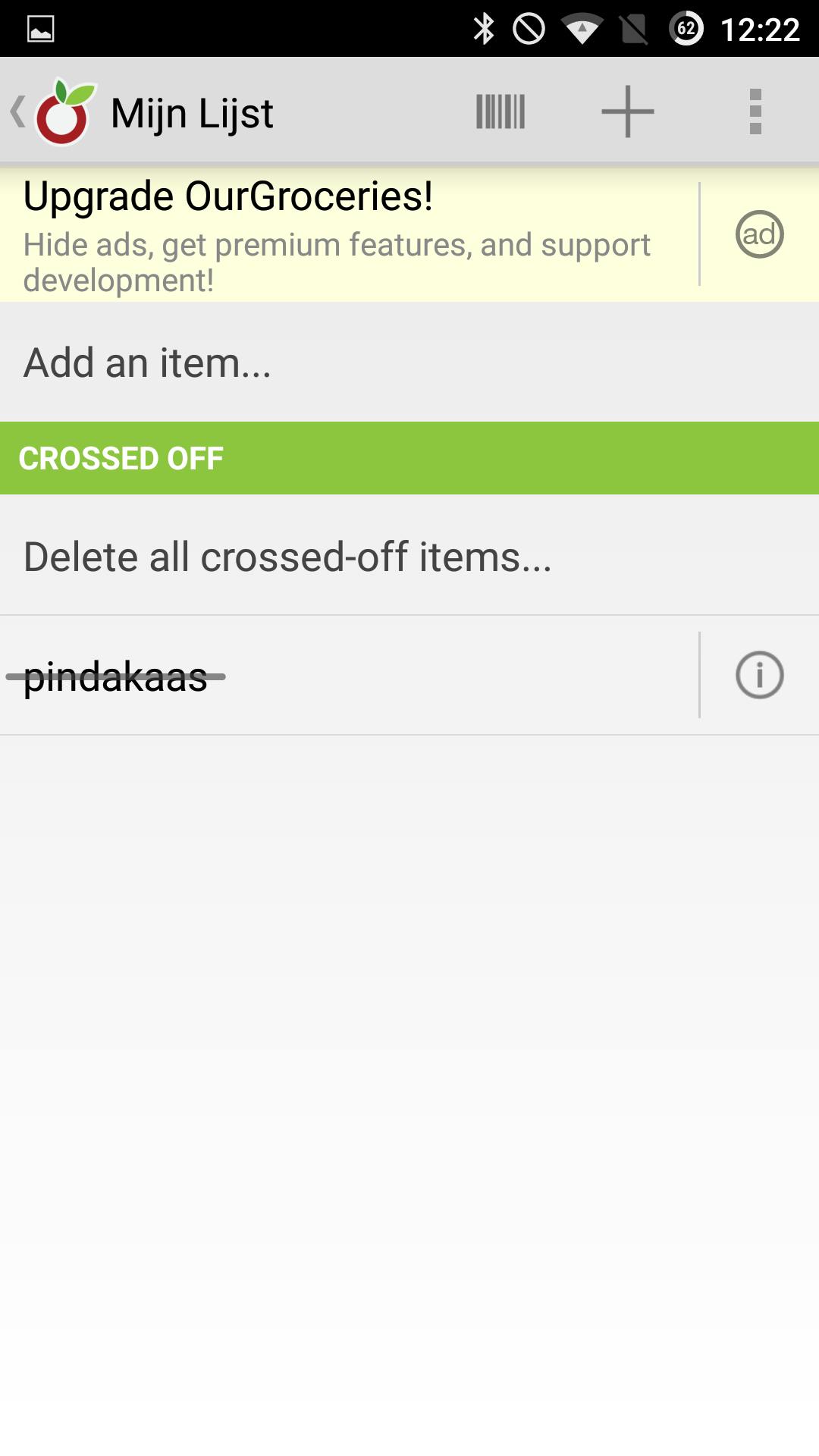The width and height of the screenshot is (819, 1456).
Task: Tap the no-SIM card status icon
Action: [634, 30]
